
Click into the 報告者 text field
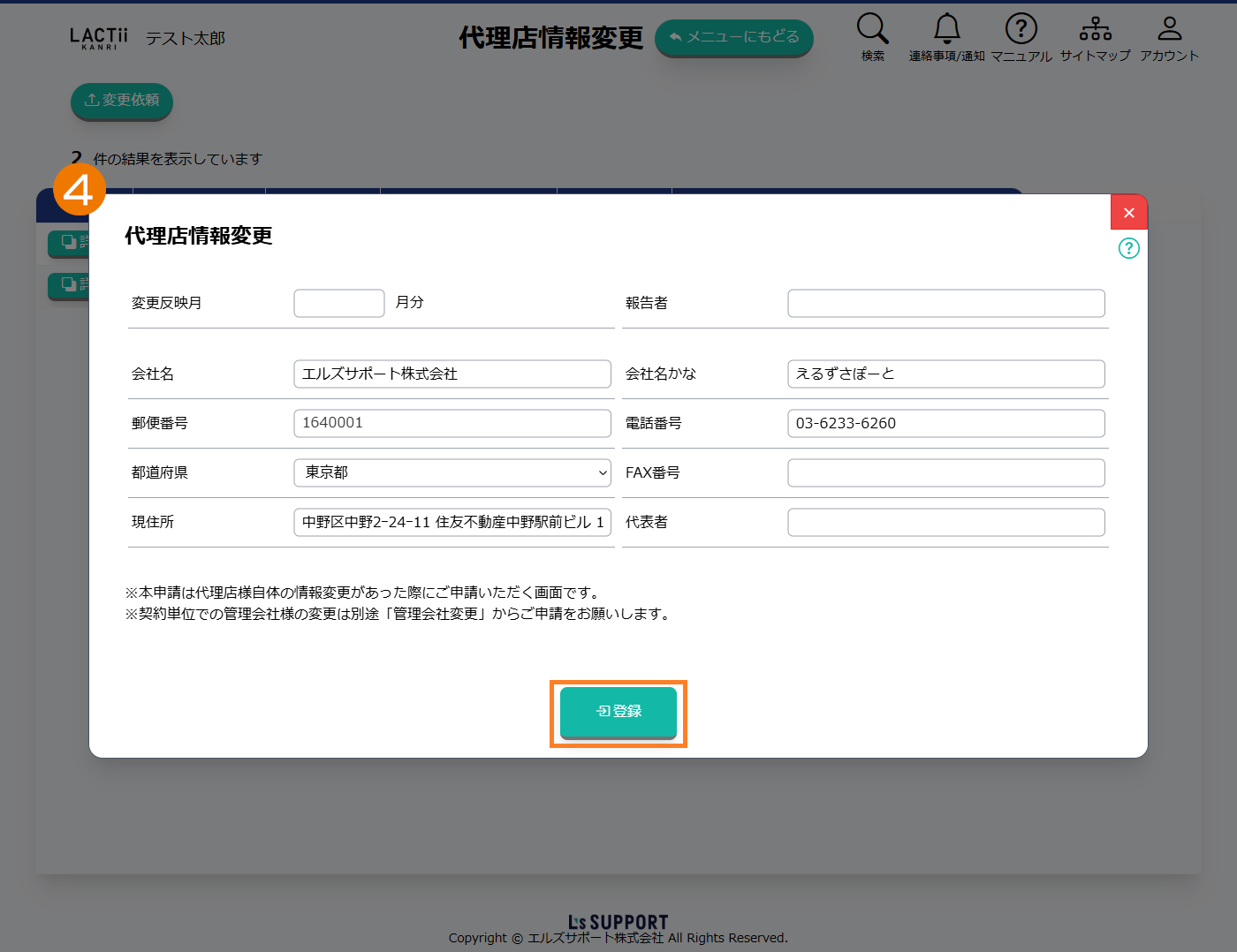(945, 303)
